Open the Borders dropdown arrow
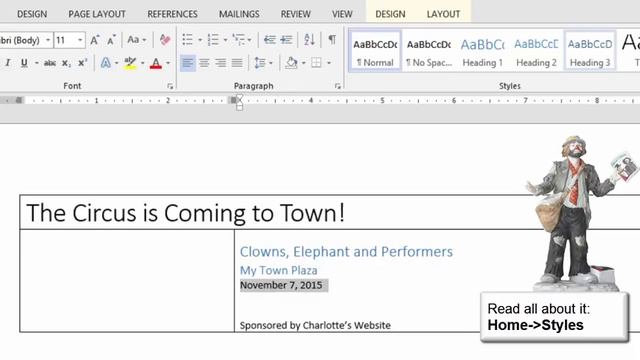Screen dimensions: 640x360 click(x=329, y=63)
